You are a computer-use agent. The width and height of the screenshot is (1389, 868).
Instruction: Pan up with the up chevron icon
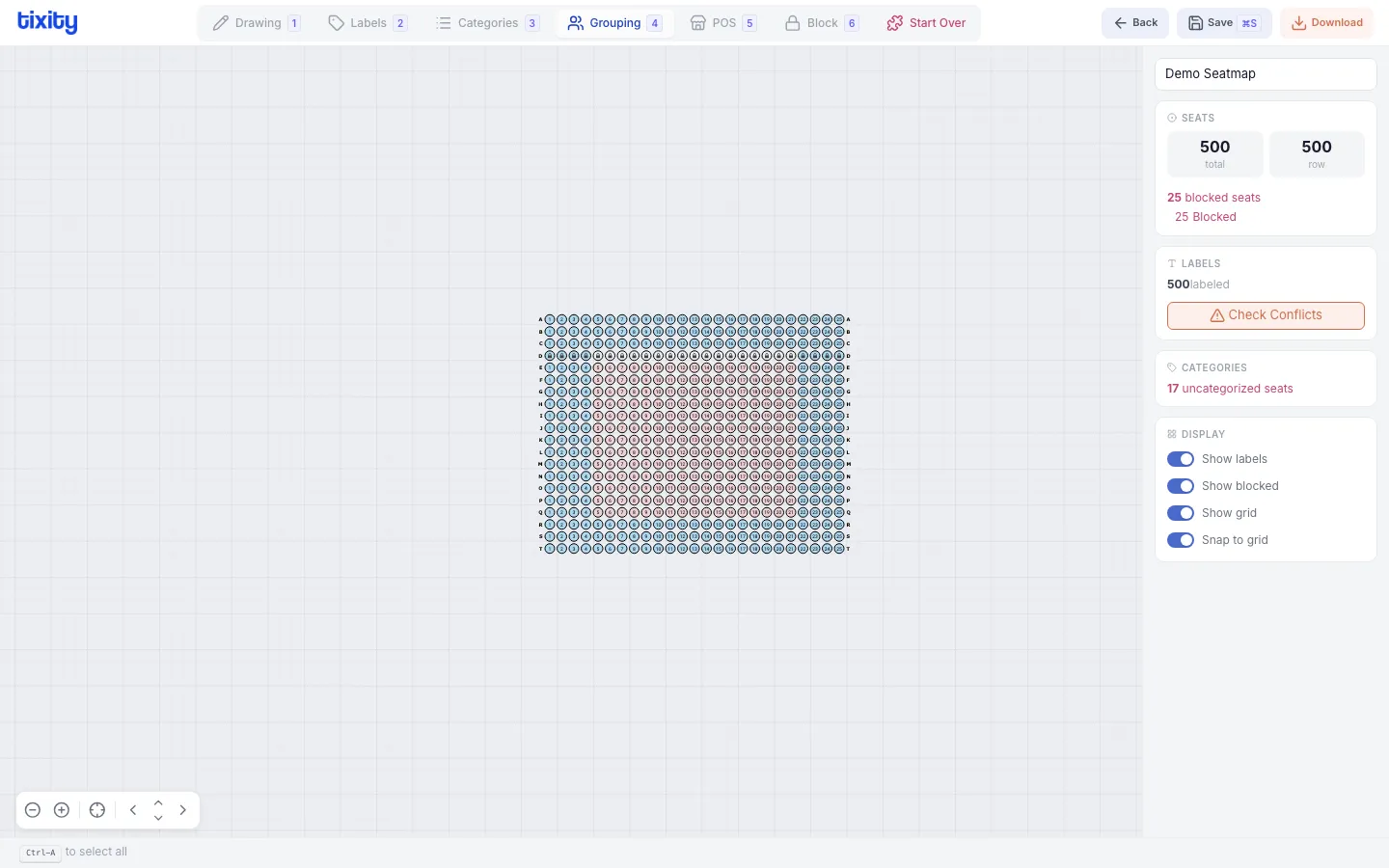pos(158,802)
